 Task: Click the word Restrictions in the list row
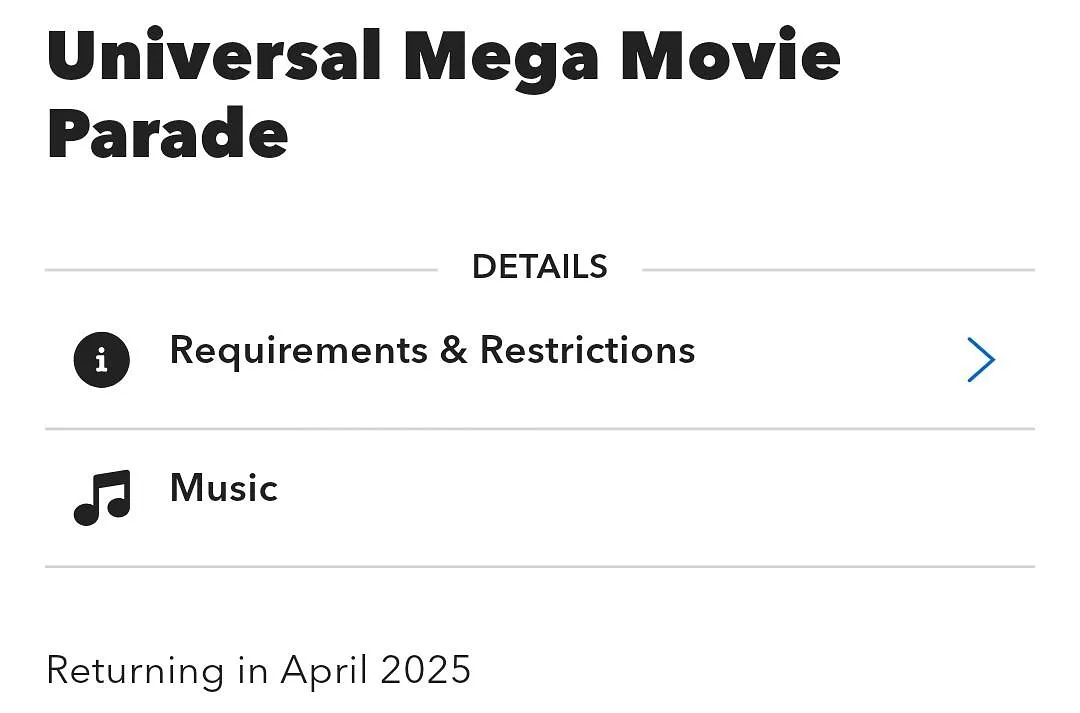point(588,350)
